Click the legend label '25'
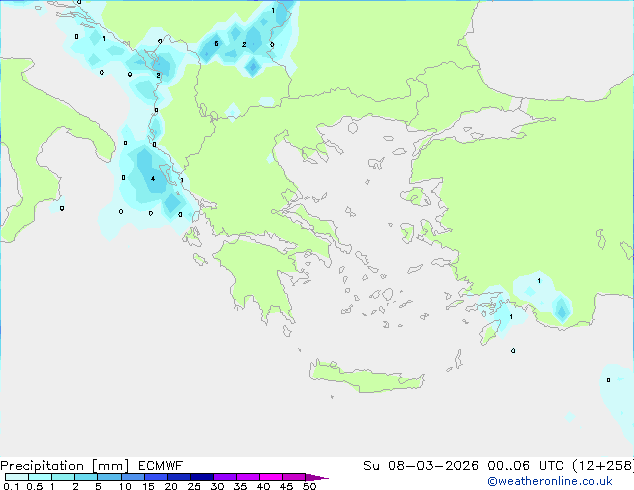634x490 pixels. [194, 486]
